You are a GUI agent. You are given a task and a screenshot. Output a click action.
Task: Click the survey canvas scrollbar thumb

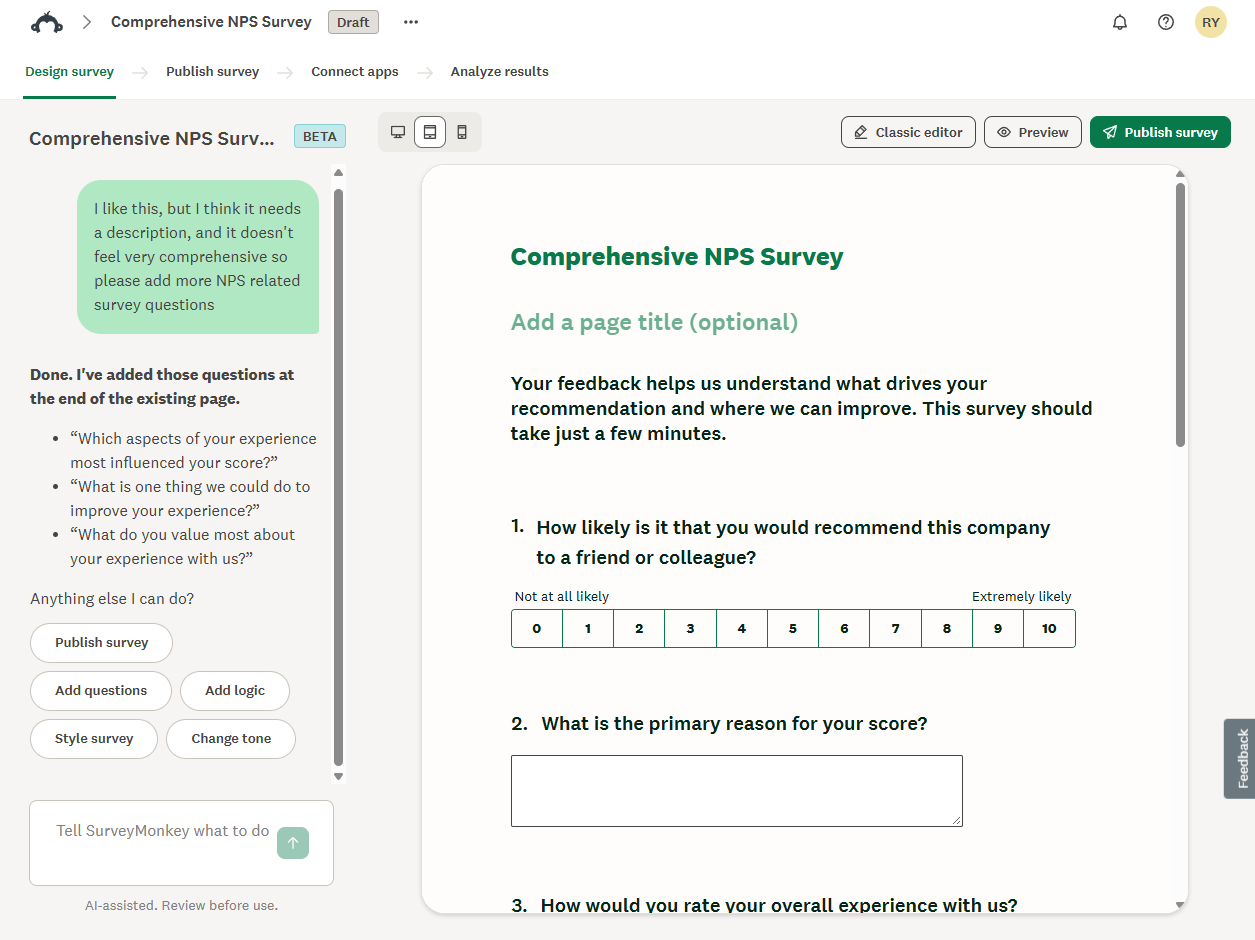pos(1181,315)
